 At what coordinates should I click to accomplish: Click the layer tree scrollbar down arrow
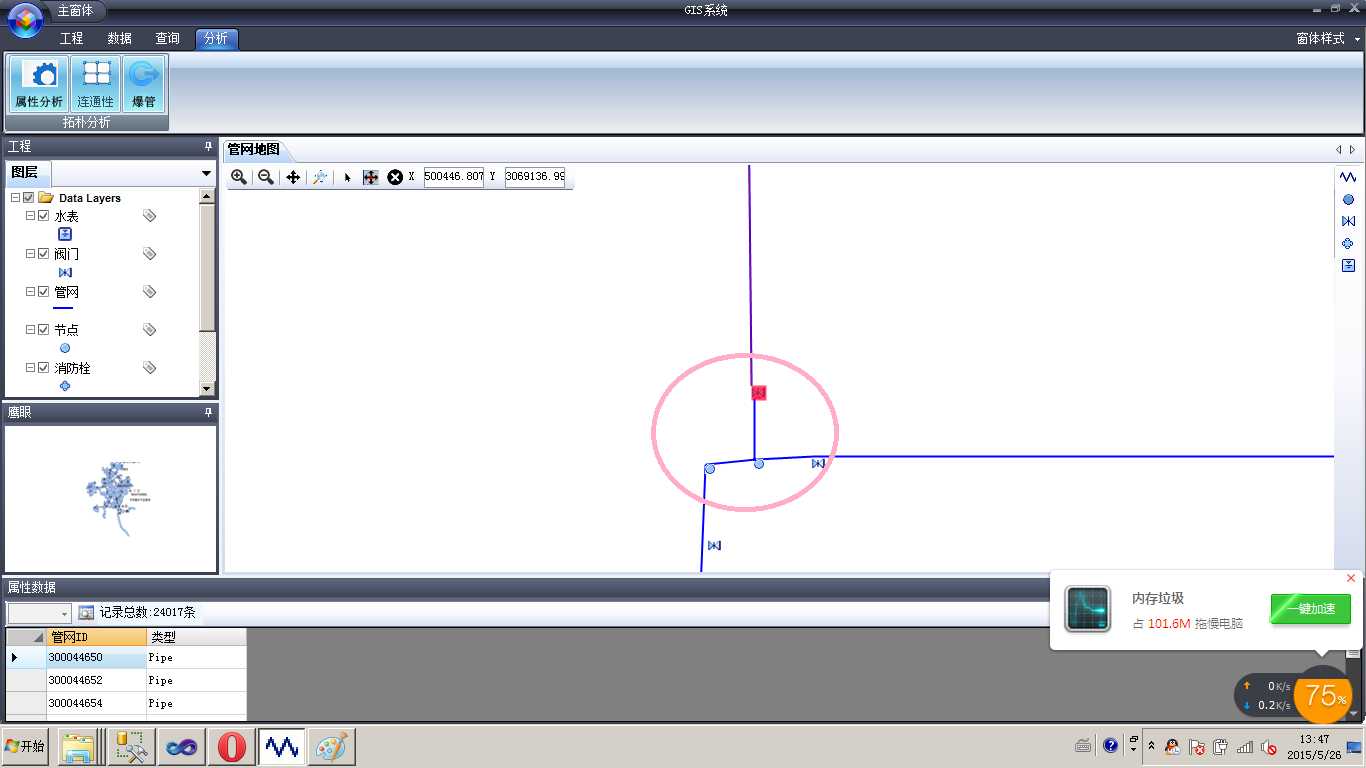tap(207, 389)
